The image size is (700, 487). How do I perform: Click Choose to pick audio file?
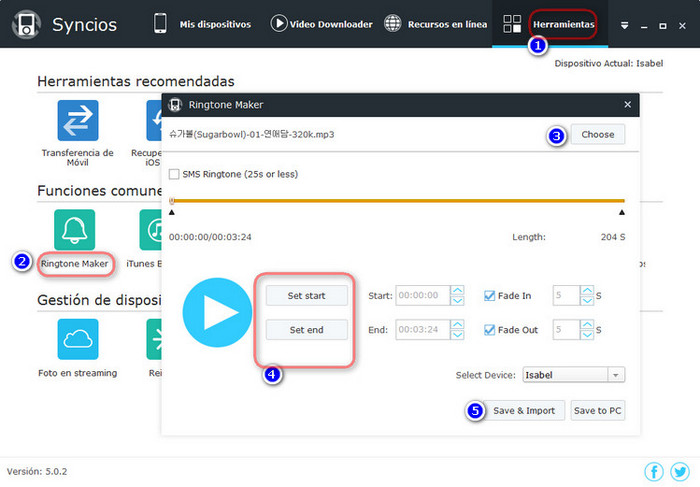(x=597, y=134)
